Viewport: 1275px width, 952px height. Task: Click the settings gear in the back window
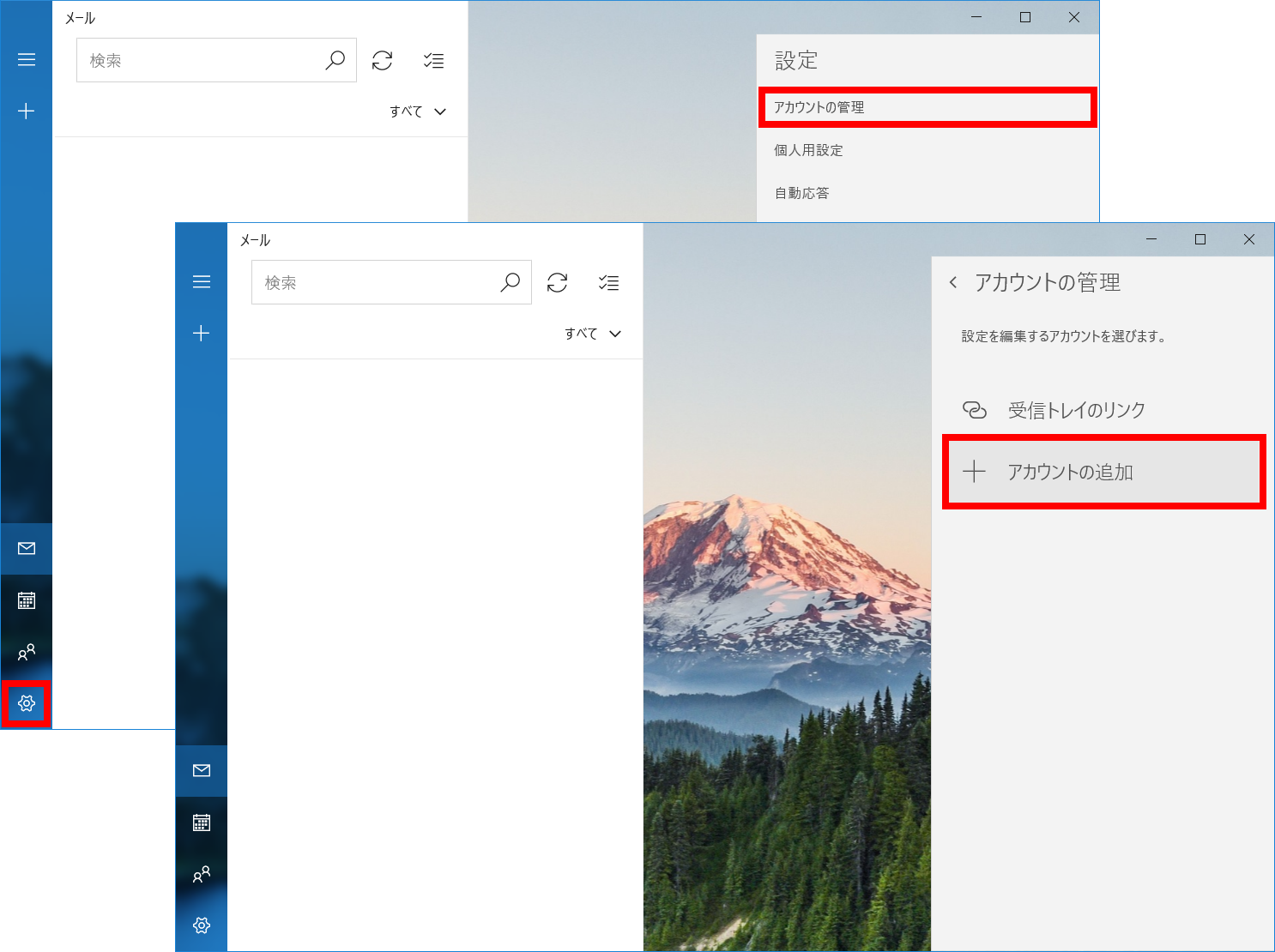pyautogui.click(x=27, y=703)
